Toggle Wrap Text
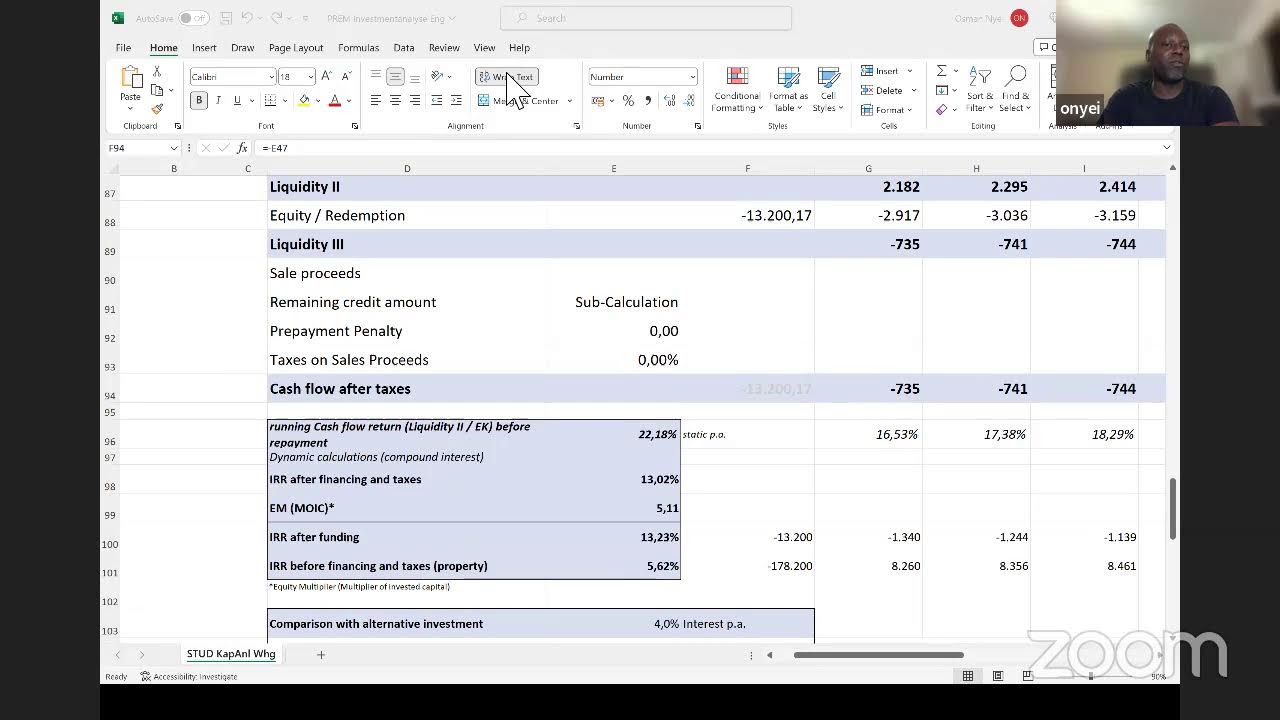The image size is (1280, 720). click(x=507, y=77)
